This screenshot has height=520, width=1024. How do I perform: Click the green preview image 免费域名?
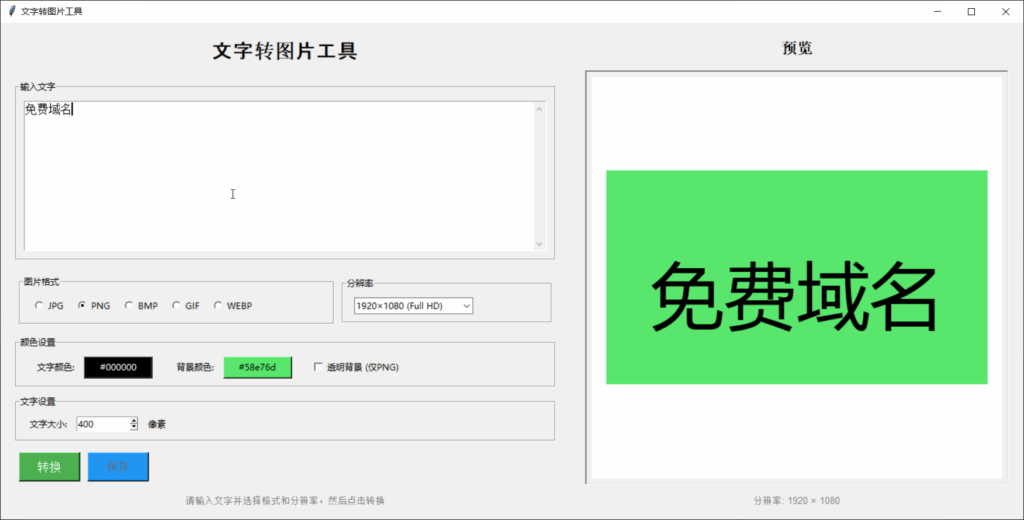tap(796, 277)
